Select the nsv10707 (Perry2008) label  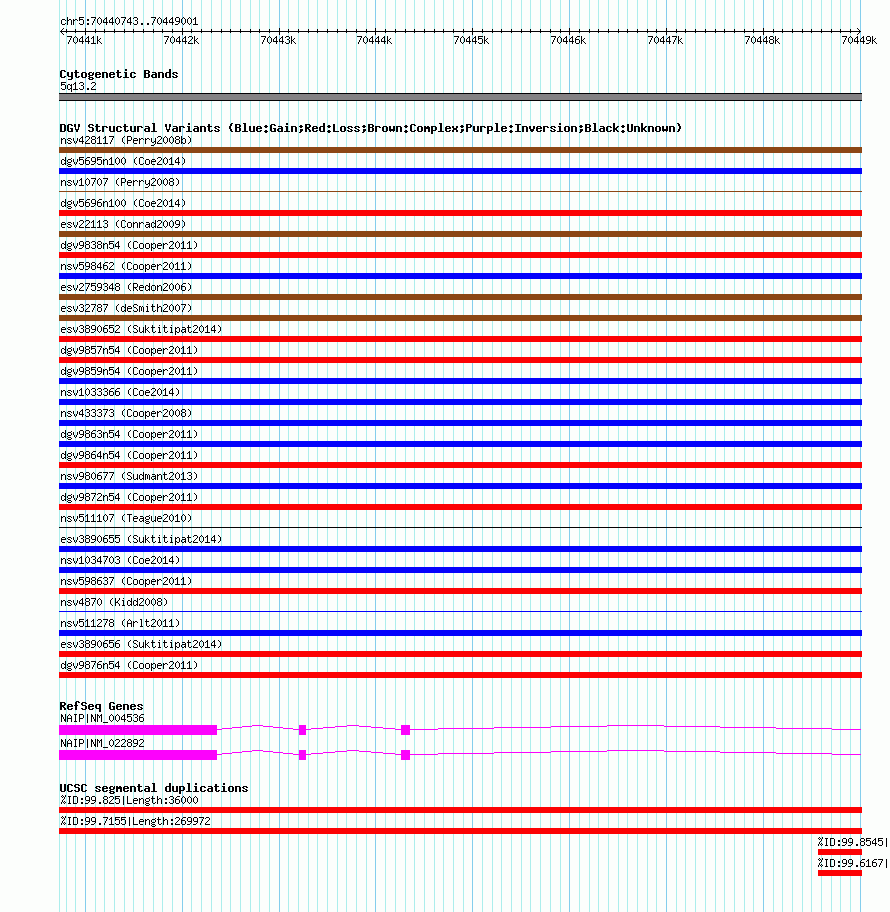(x=120, y=182)
